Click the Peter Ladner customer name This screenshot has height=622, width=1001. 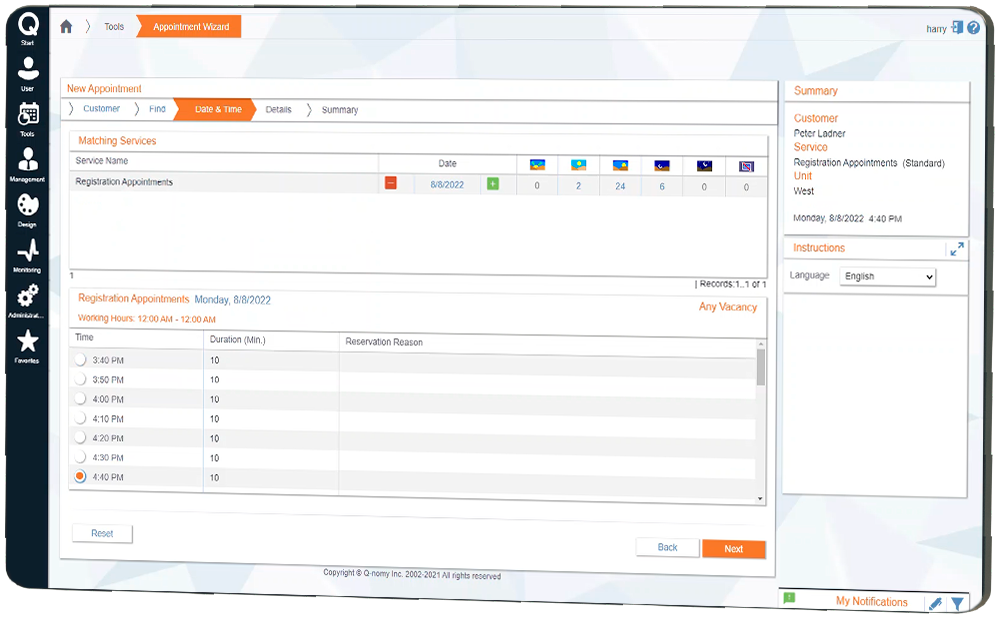point(819,133)
